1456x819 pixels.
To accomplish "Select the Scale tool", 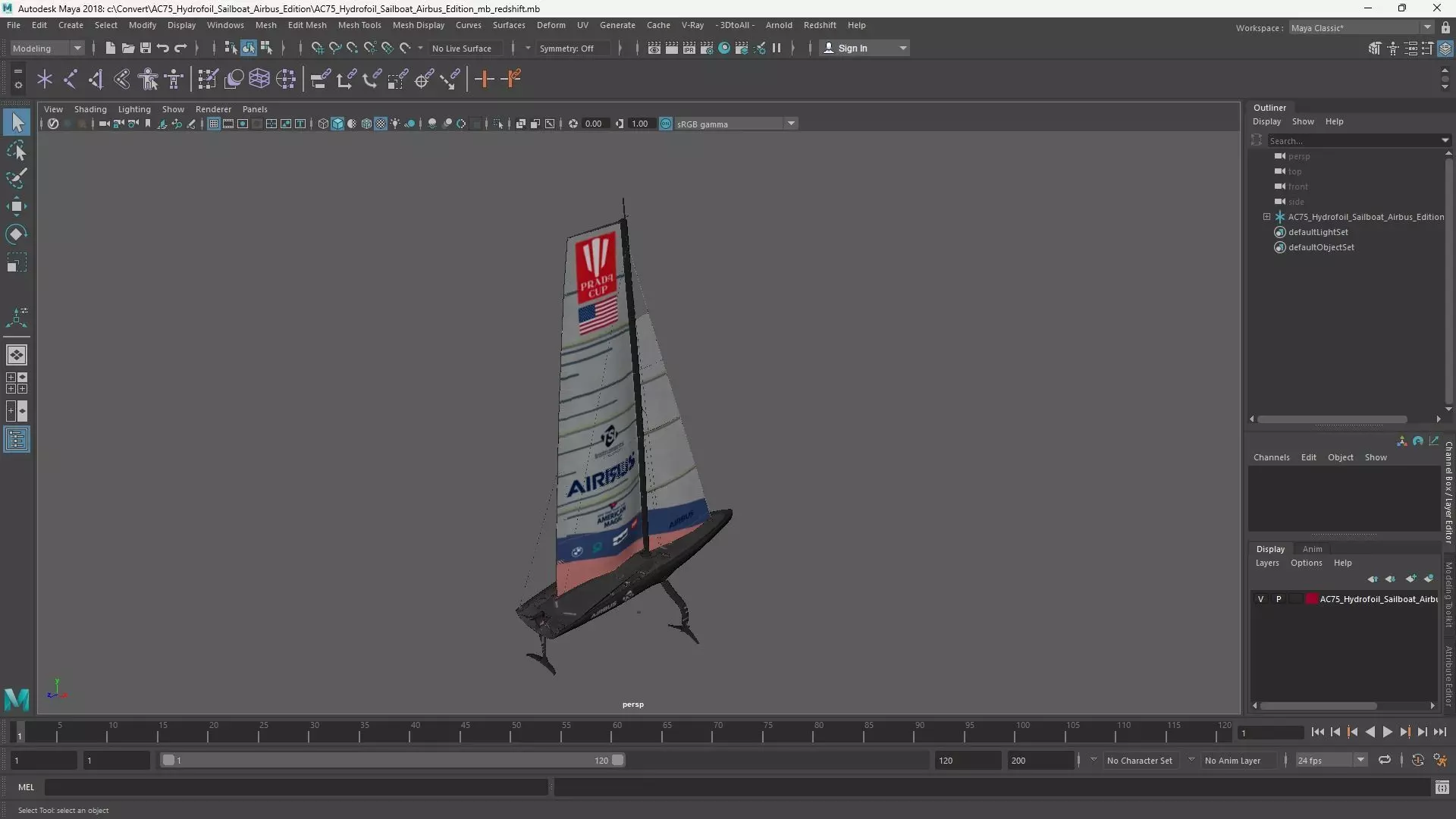I will click(17, 263).
